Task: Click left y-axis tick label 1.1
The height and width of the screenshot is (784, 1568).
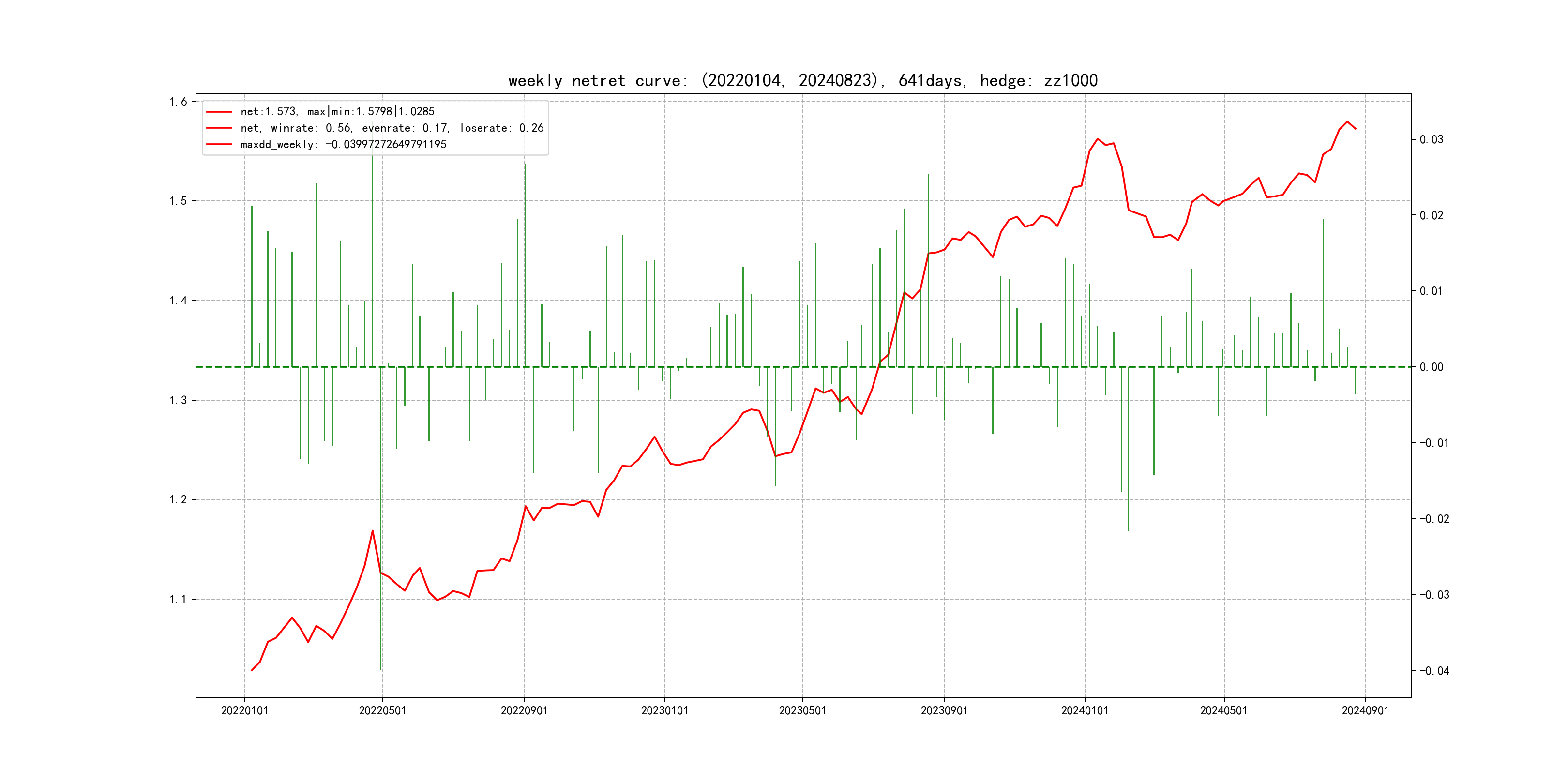Action: 178,599
